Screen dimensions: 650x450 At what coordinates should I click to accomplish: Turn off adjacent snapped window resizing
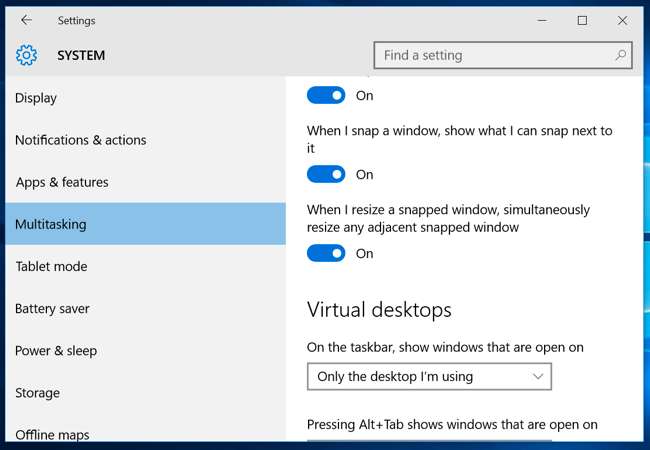pos(326,254)
